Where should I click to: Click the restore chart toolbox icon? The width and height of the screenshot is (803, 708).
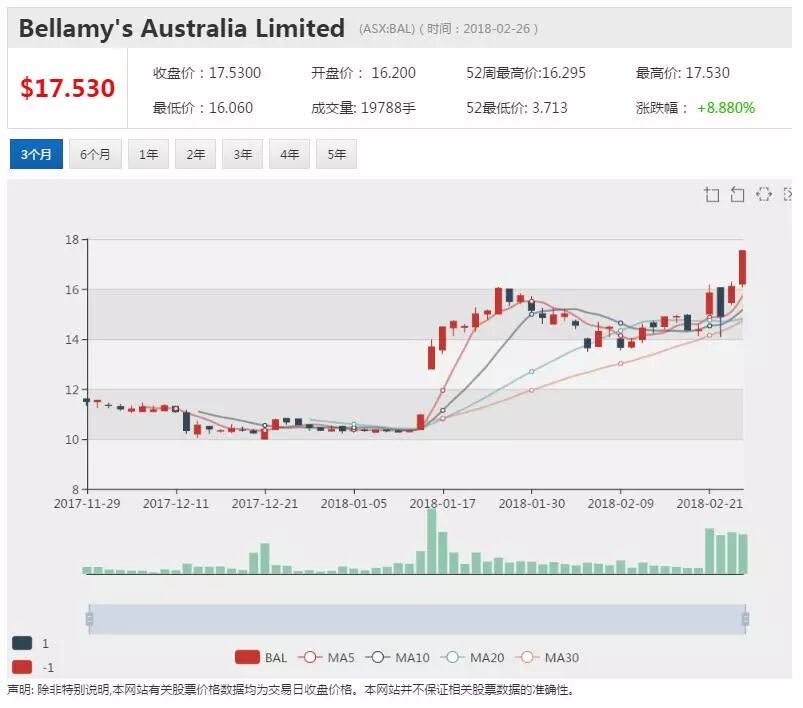pos(764,195)
